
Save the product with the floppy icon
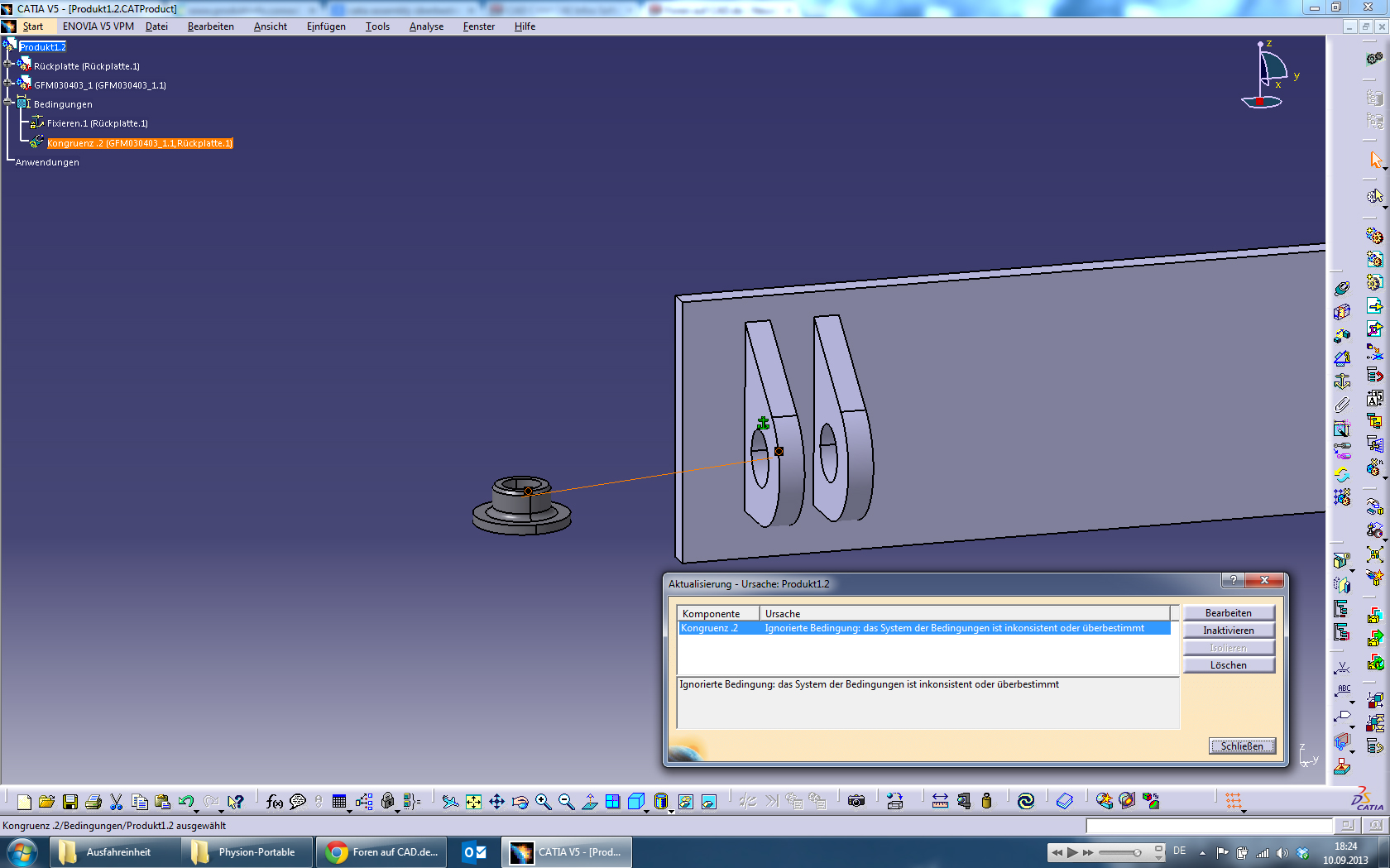coord(70,801)
